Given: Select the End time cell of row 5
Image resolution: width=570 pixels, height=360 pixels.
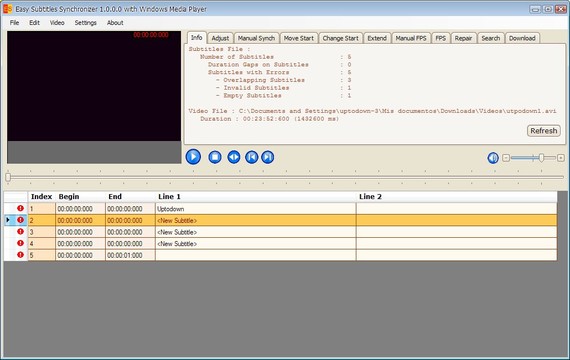Looking at the screenshot, I should 130,255.
